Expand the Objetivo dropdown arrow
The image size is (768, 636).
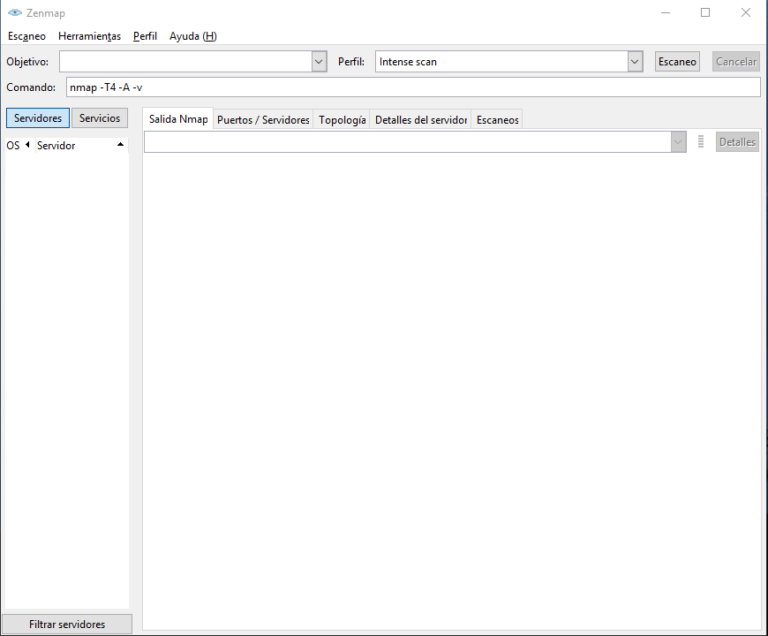pyautogui.click(x=319, y=62)
